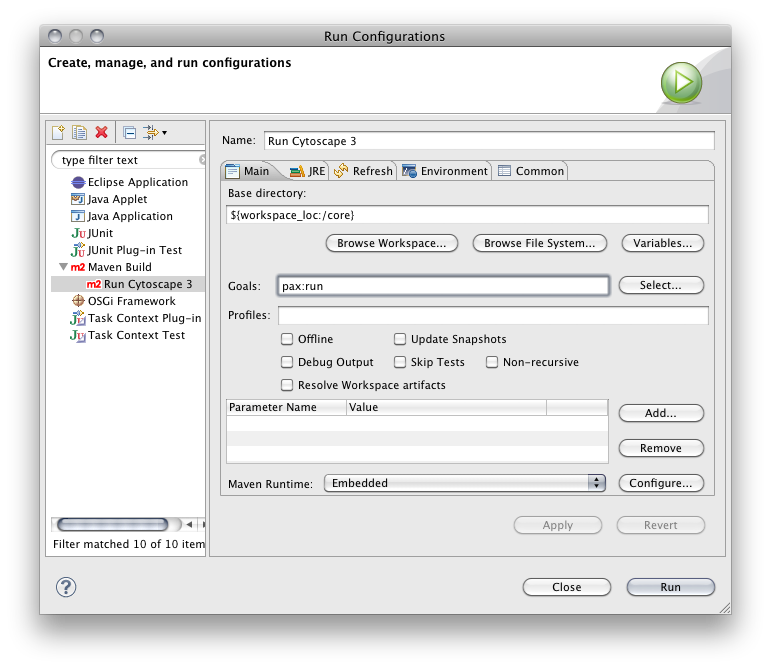Image resolution: width=771 pixels, height=669 pixels.
Task: Select the OSGi Framework configuration type
Action: pos(123,301)
